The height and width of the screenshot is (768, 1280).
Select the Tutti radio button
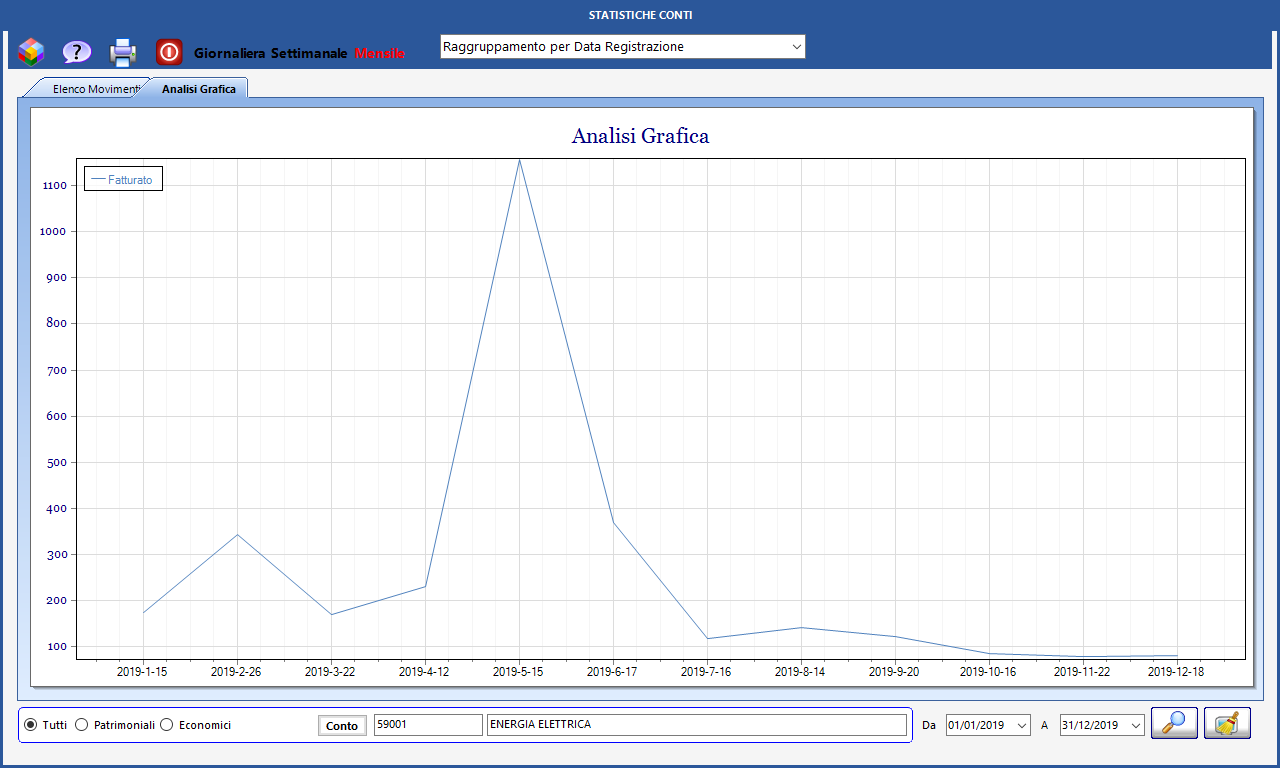pyautogui.click(x=31, y=725)
